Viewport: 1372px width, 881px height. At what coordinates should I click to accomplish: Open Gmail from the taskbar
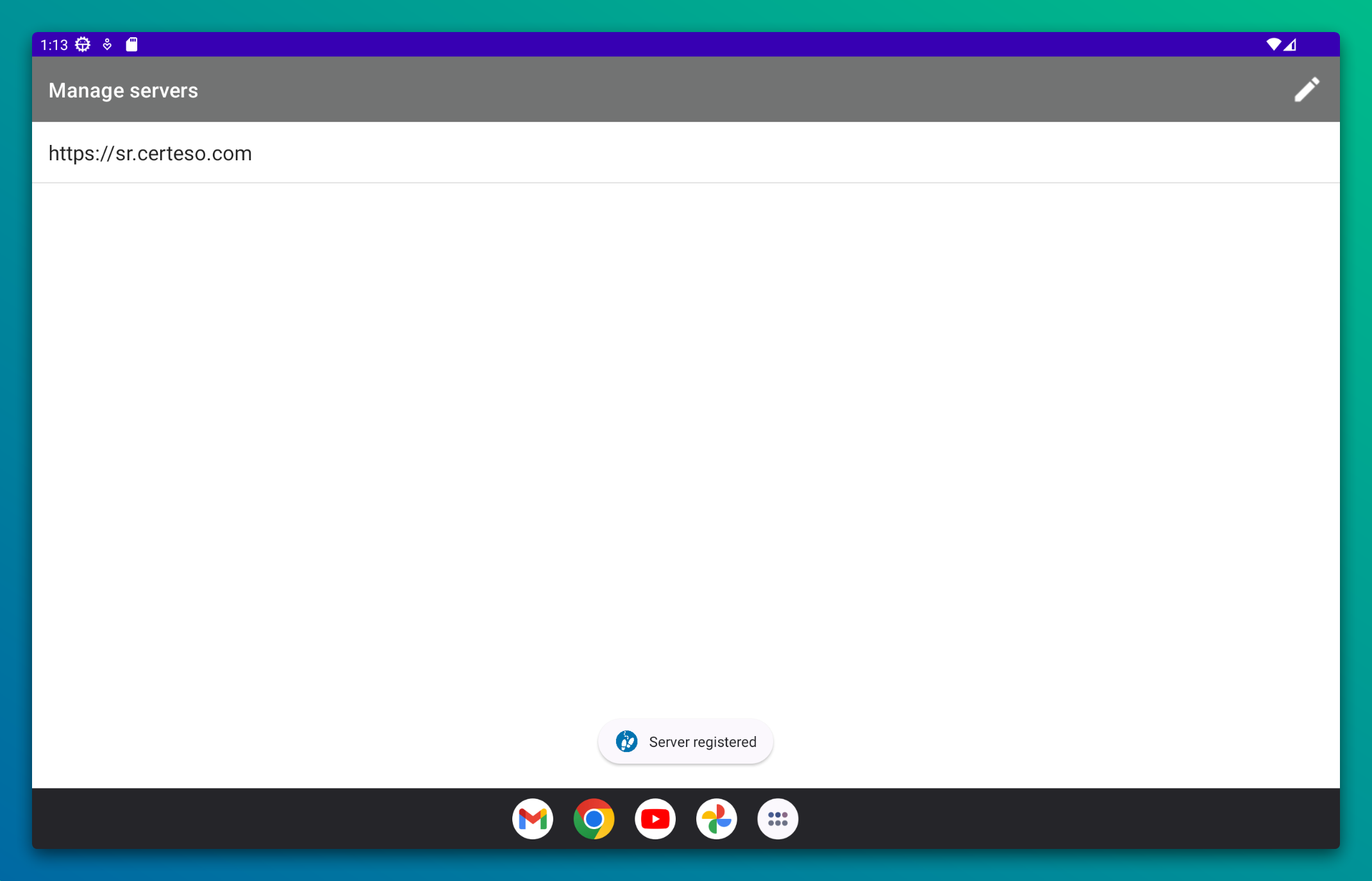click(x=532, y=819)
